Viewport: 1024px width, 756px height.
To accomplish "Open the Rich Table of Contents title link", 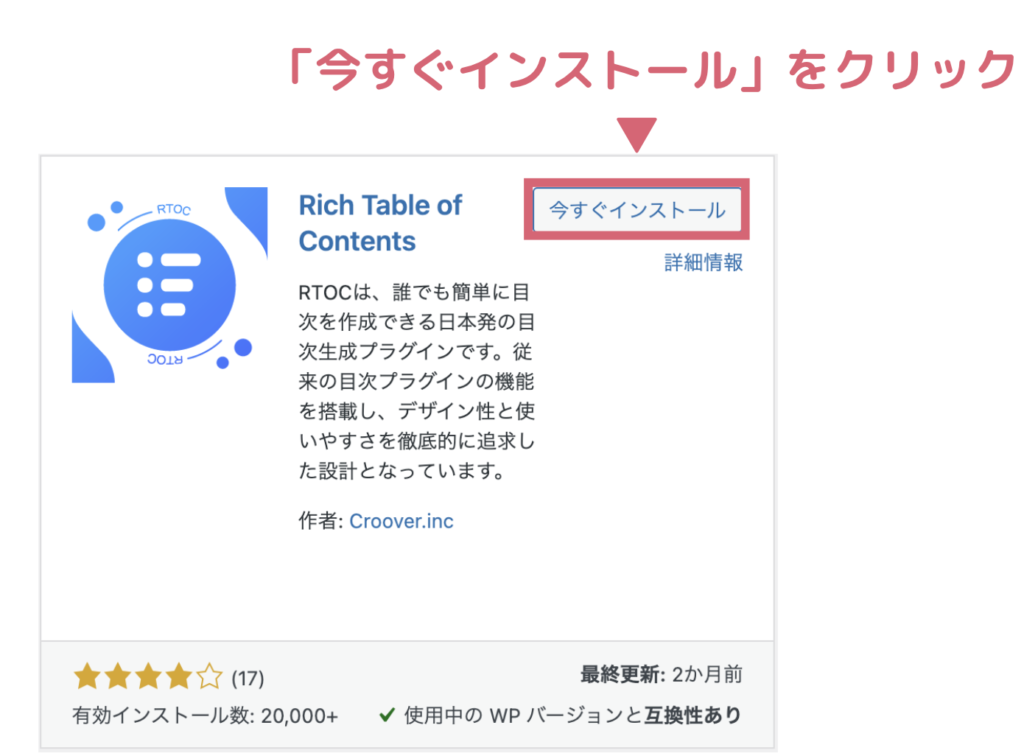I will (x=380, y=223).
